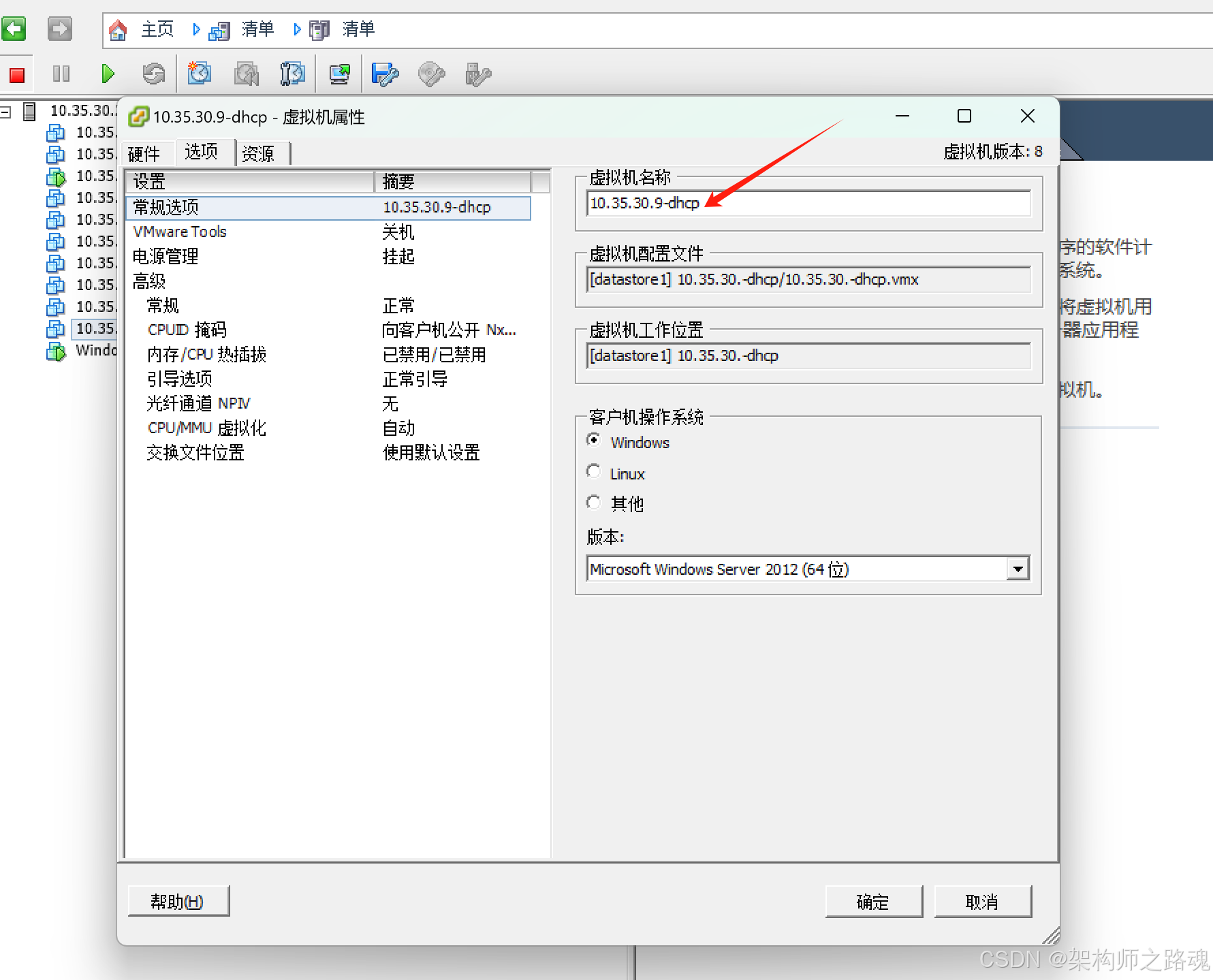1213x980 pixels.
Task: Minimize the 虚拟机属性 dialog window
Action: (x=902, y=116)
